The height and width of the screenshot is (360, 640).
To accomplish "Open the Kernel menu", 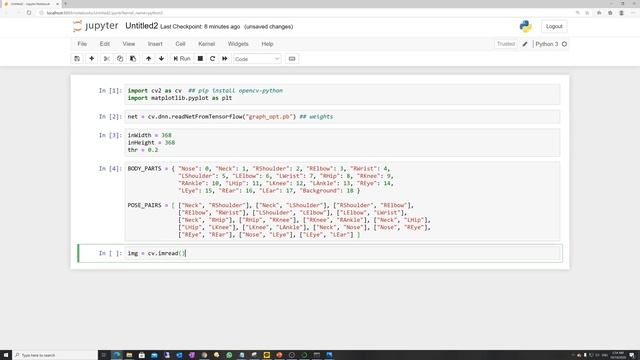I will click(x=207, y=44).
